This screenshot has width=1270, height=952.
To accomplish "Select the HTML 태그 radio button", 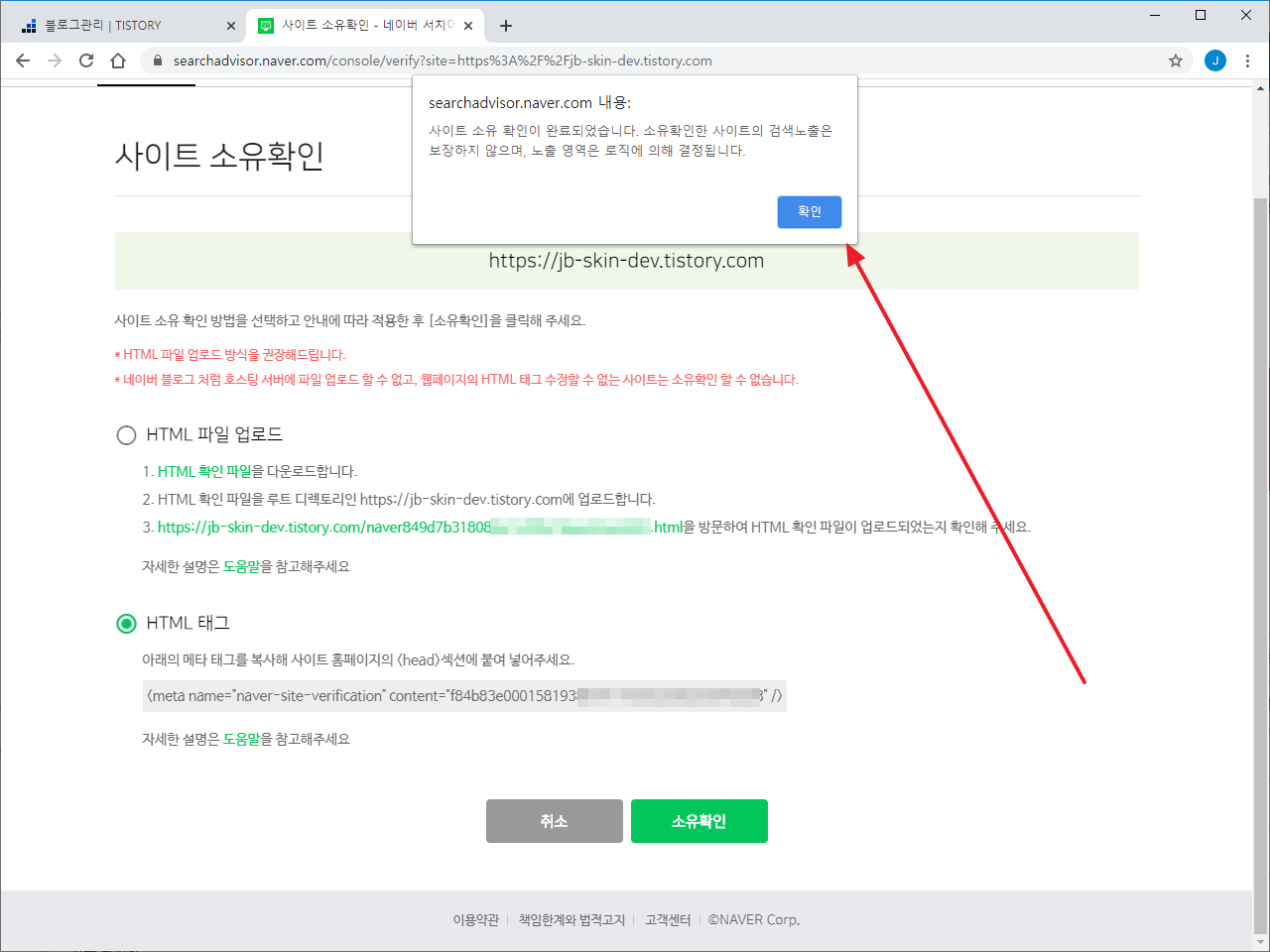I will tap(126, 623).
